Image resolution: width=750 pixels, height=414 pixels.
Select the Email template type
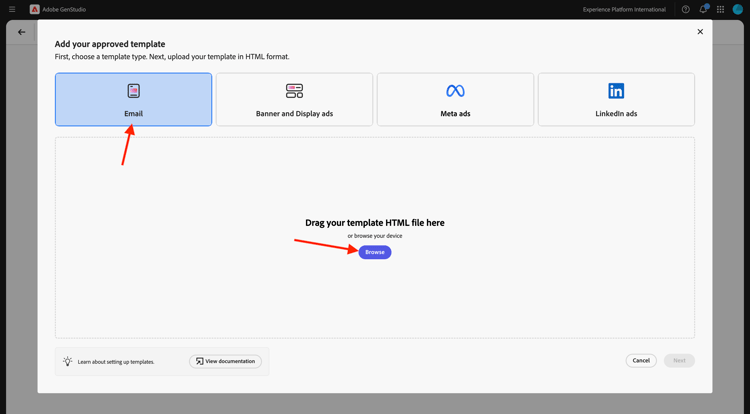[x=133, y=99]
